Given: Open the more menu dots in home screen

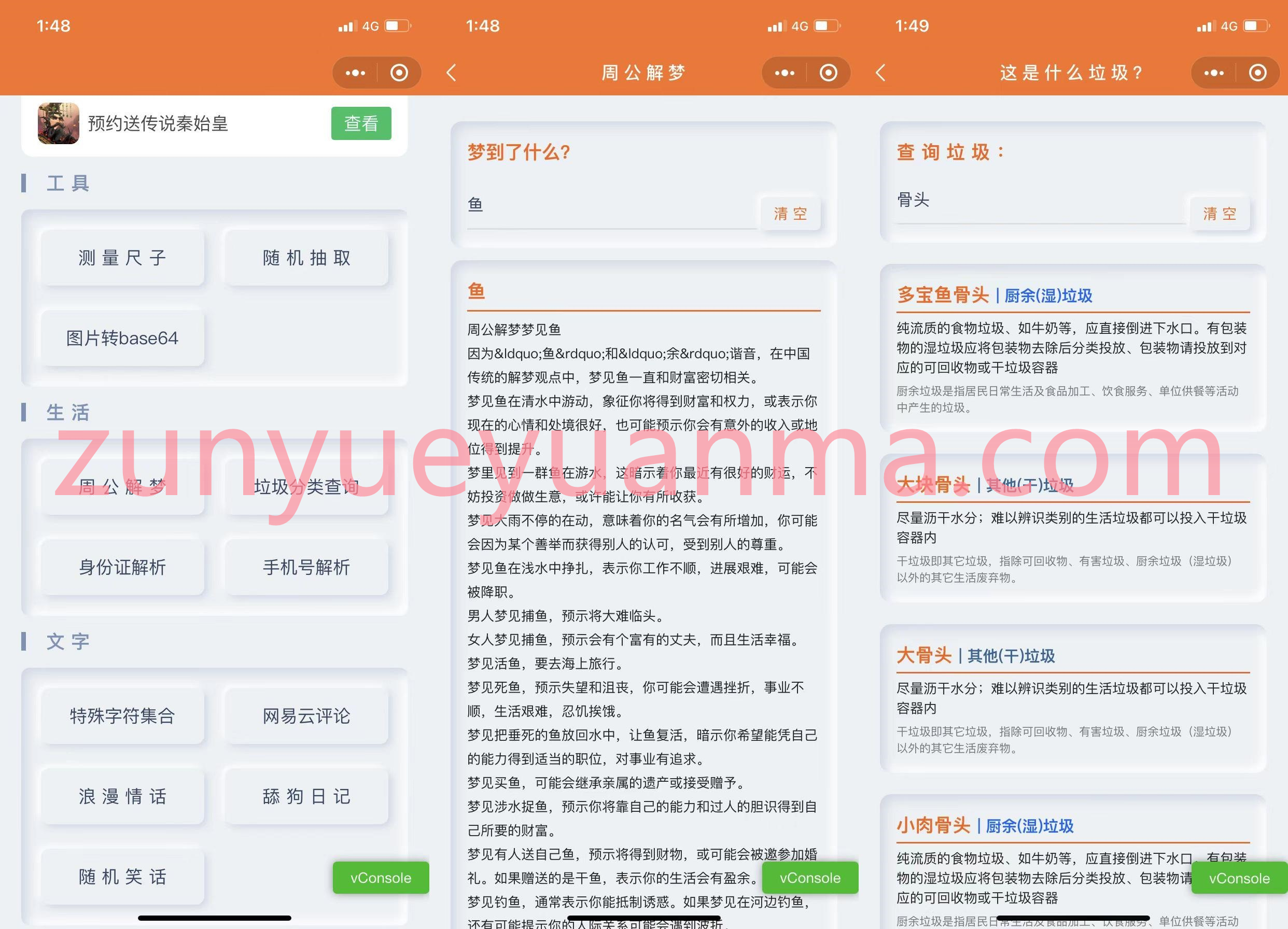Looking at the screenshot, I should tap(356, 73).
